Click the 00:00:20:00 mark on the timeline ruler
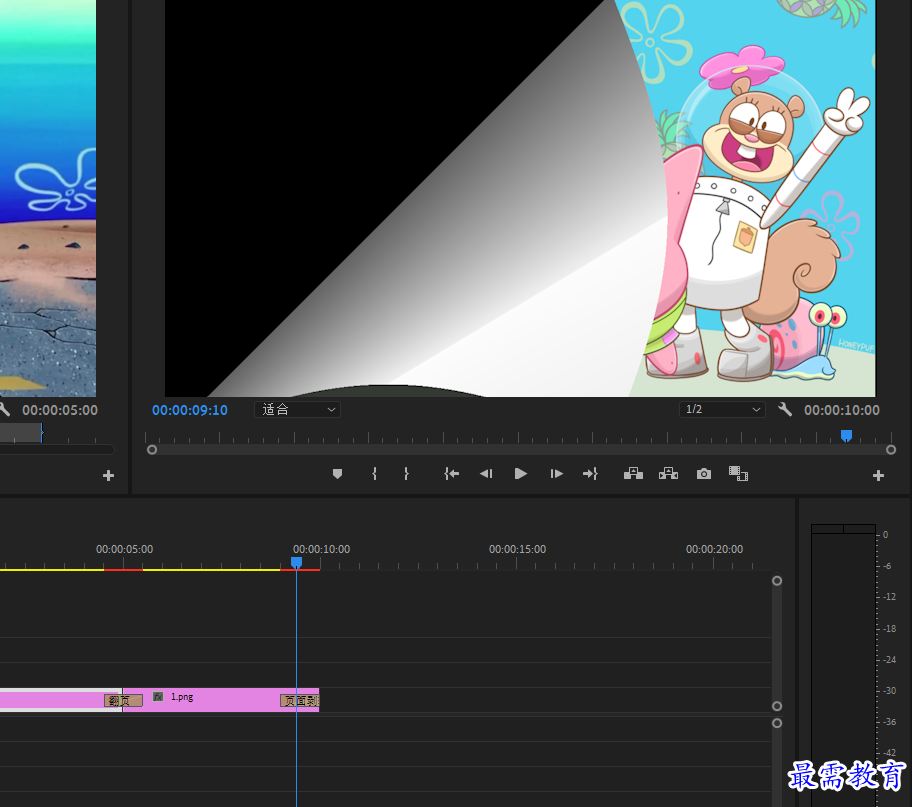Image resolution: width=912 pixels, height=807 pixels. [x=714, y=549]
